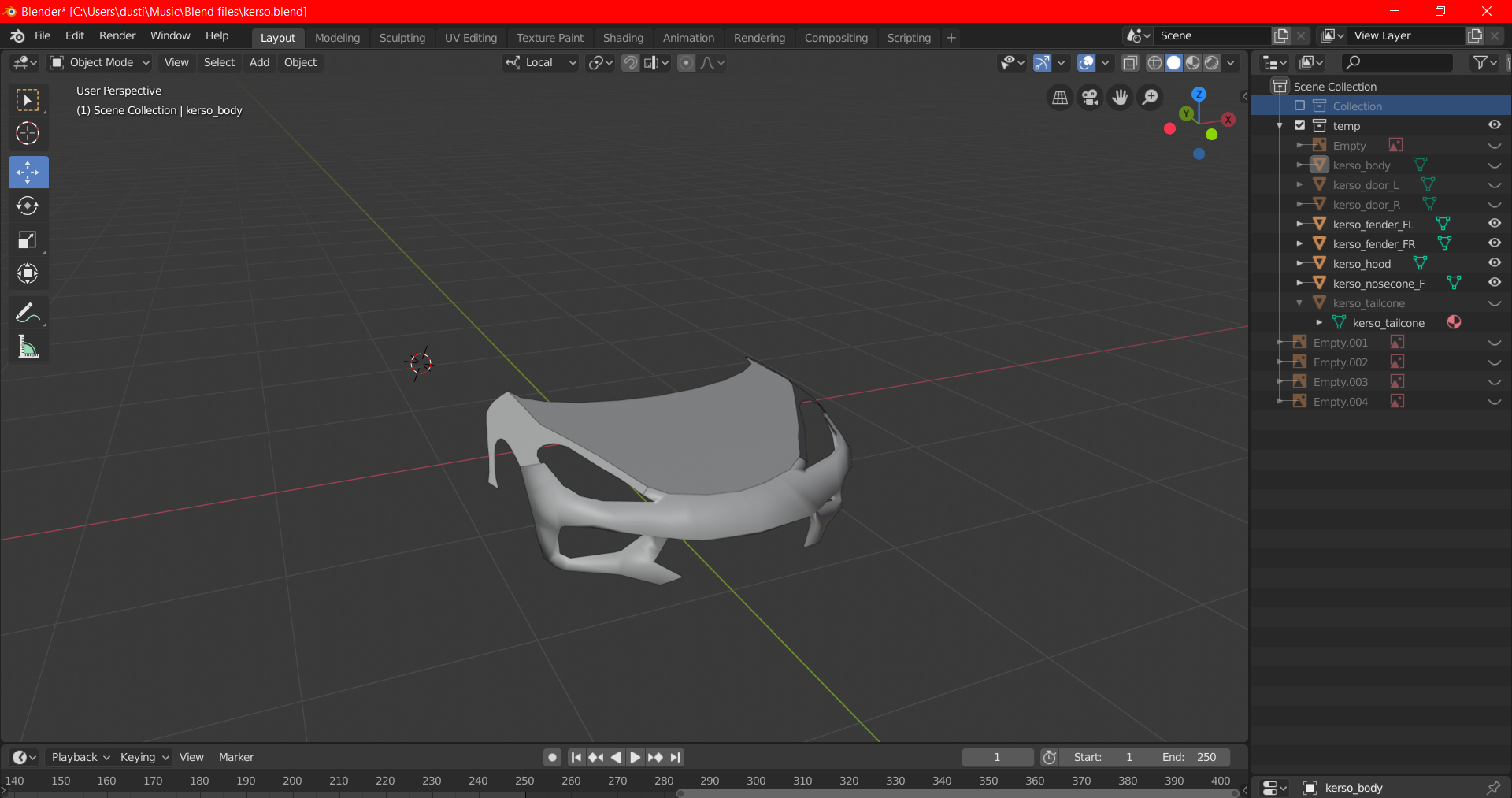1512x798 pixels.
Task: Jump to timeline start frame
Action: tap(576, 757)
